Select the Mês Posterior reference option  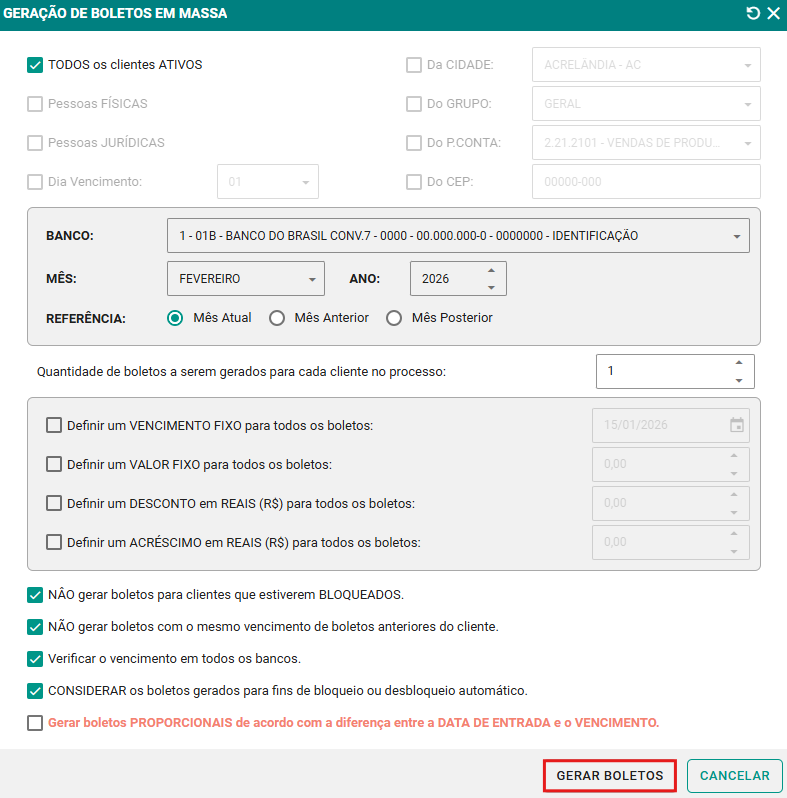394,318
